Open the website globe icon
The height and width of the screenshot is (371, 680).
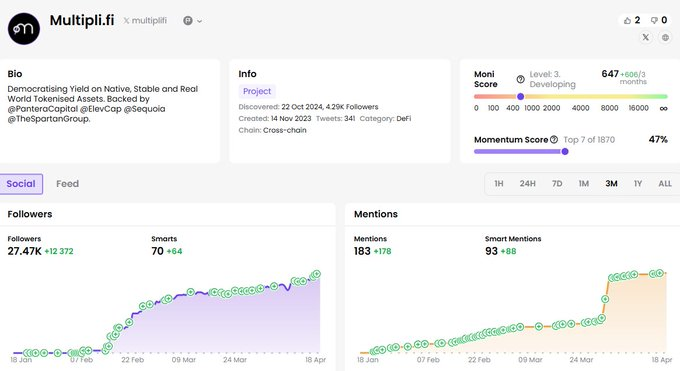point(665,37)
